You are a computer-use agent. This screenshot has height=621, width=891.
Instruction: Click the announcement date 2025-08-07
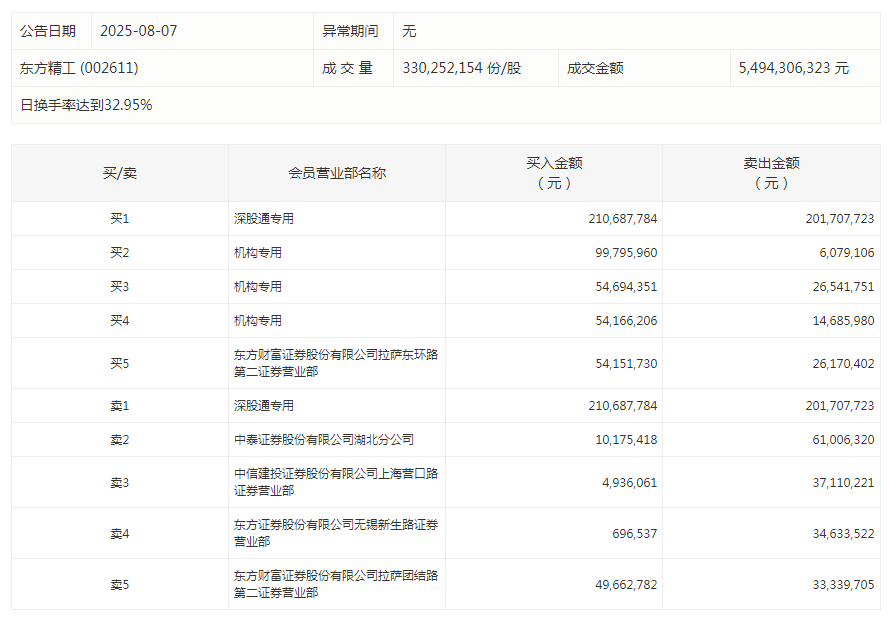coord(138,31)
